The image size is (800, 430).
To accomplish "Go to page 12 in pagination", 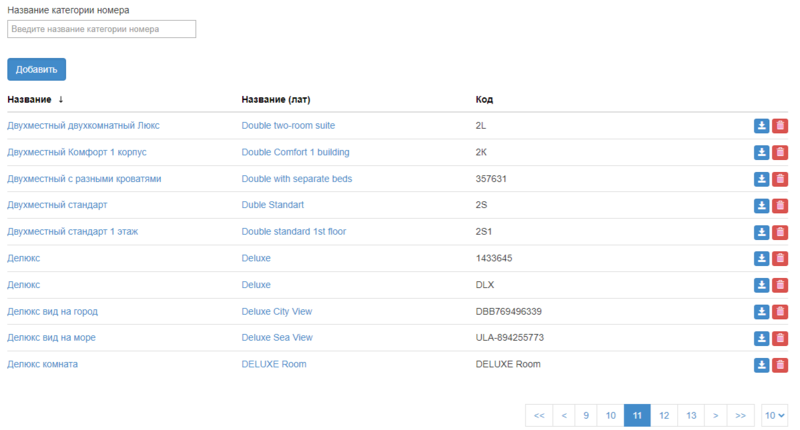I will pos(663,415).
